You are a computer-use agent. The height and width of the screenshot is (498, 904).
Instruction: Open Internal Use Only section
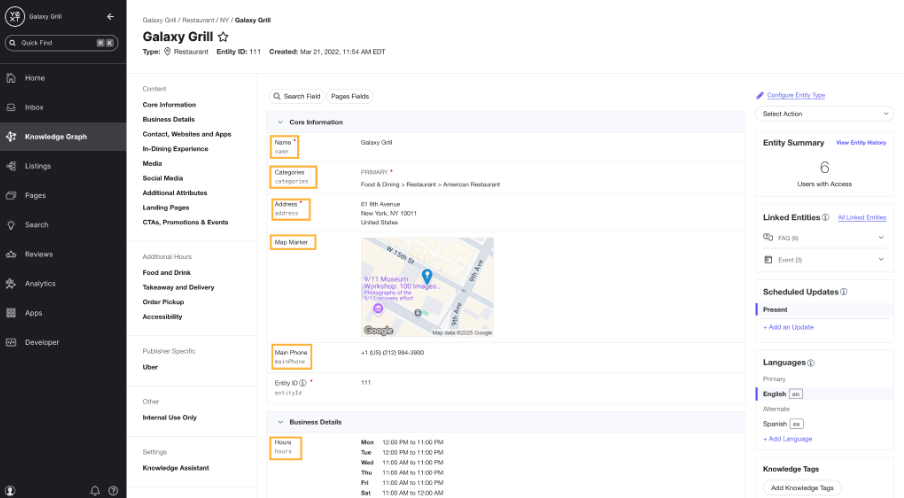coord(170,417)
